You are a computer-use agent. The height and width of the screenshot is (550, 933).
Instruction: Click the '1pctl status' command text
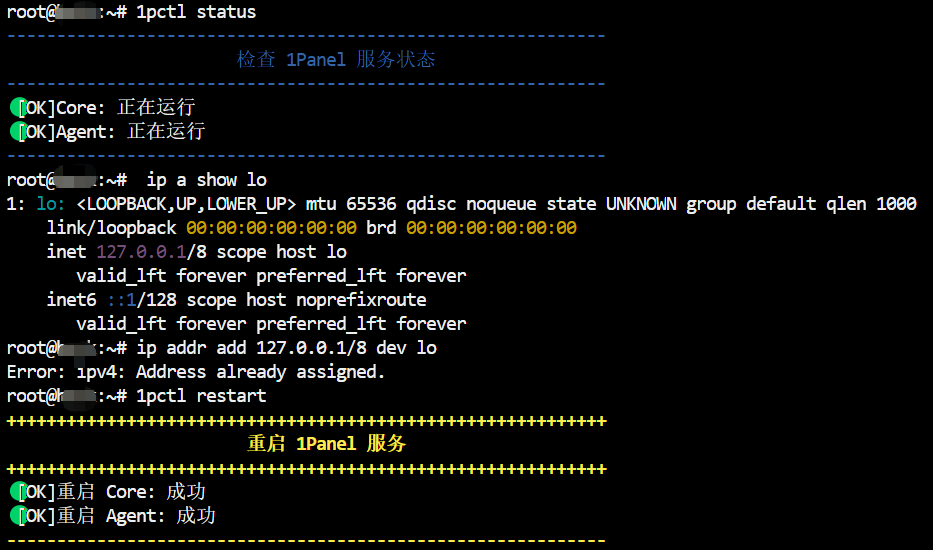coord(196,12)
